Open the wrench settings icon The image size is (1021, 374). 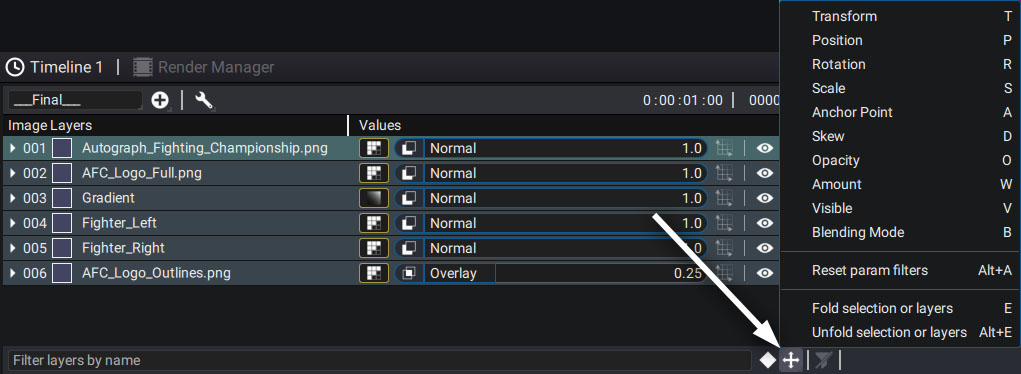point(204,100)
